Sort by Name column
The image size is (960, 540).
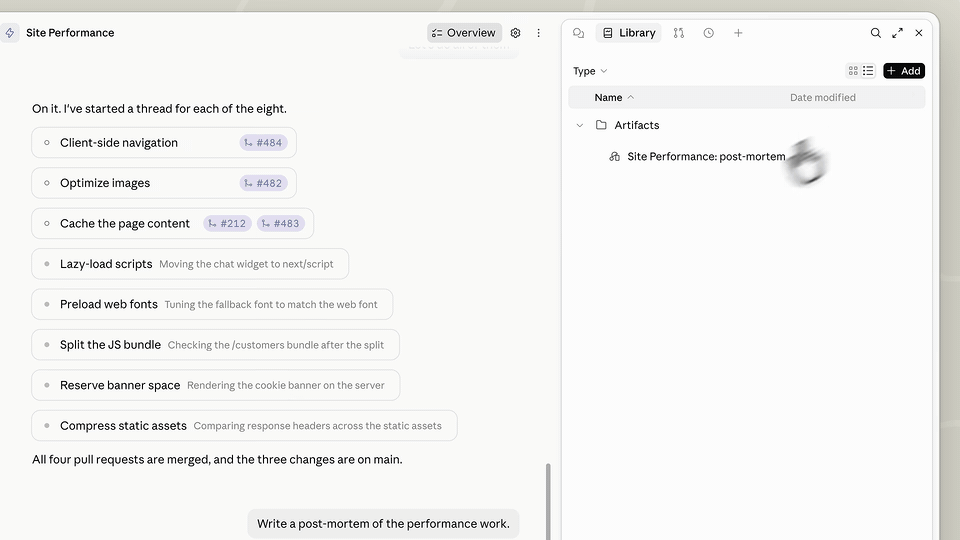coord(614,97)
